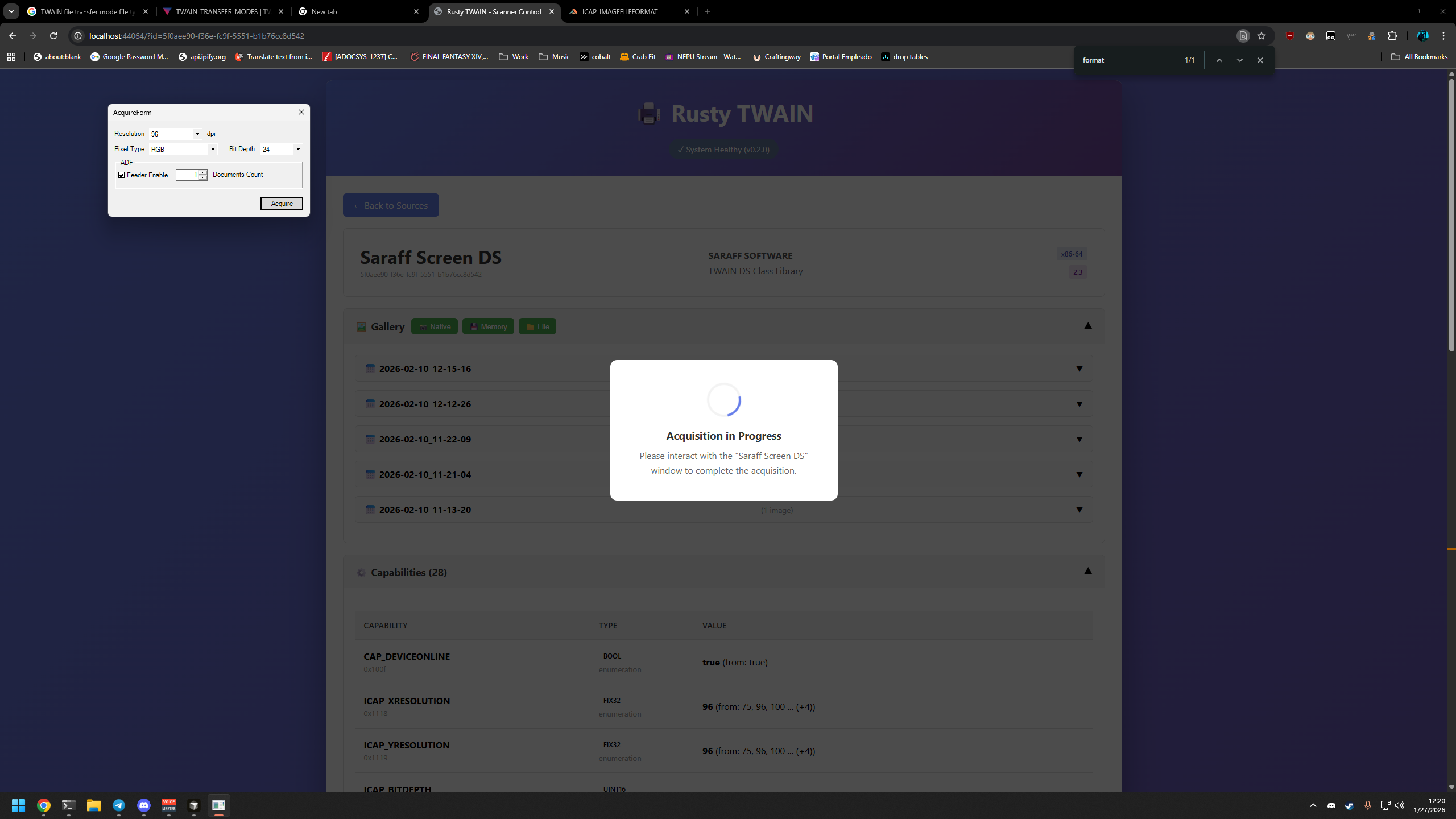
Task: Open the Resolution dropdown
Action: tap(197, 134)
